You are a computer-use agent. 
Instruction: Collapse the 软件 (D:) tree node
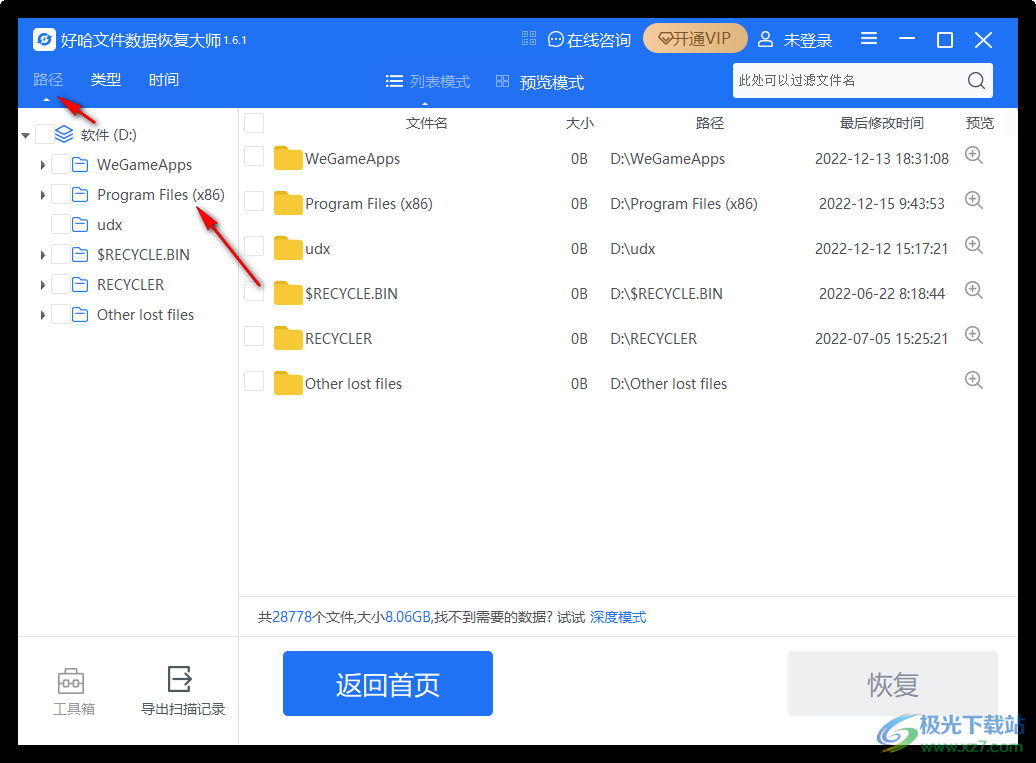pyautogui.click(x=25, y=135)
